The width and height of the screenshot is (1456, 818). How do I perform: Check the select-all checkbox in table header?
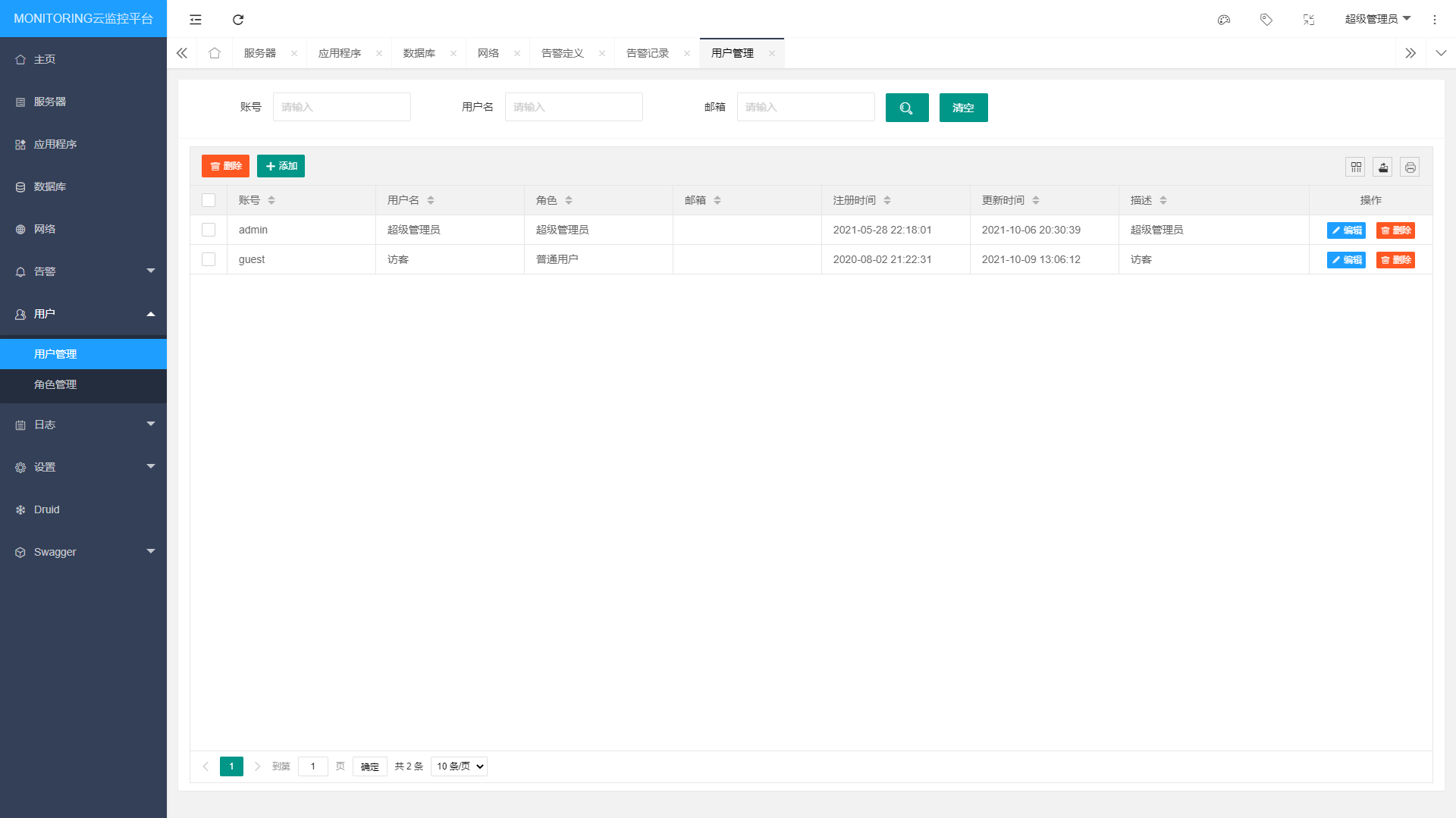209,199
